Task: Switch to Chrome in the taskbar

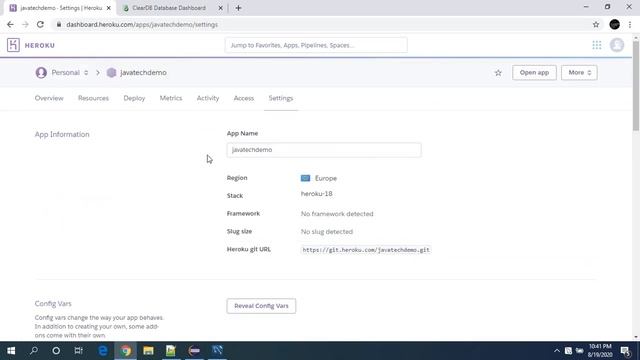Action: (x=126, y=351)
